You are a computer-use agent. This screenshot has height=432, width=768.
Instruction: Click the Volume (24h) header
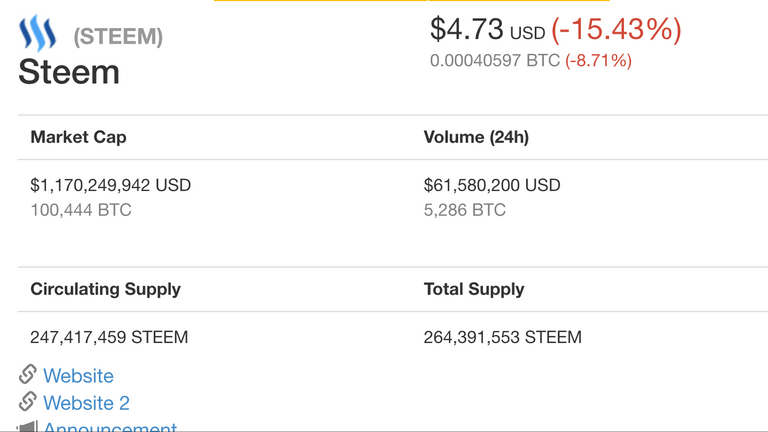(x=476, y=137)
